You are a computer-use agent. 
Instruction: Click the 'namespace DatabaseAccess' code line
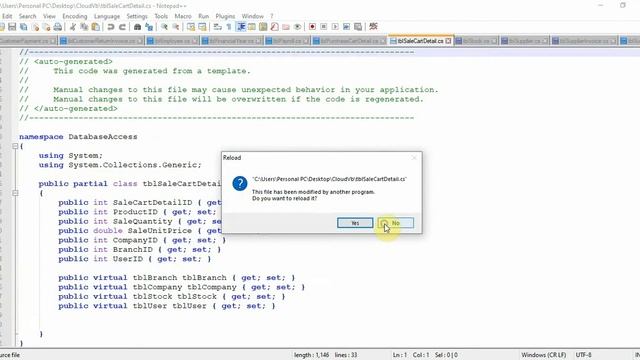78,137
